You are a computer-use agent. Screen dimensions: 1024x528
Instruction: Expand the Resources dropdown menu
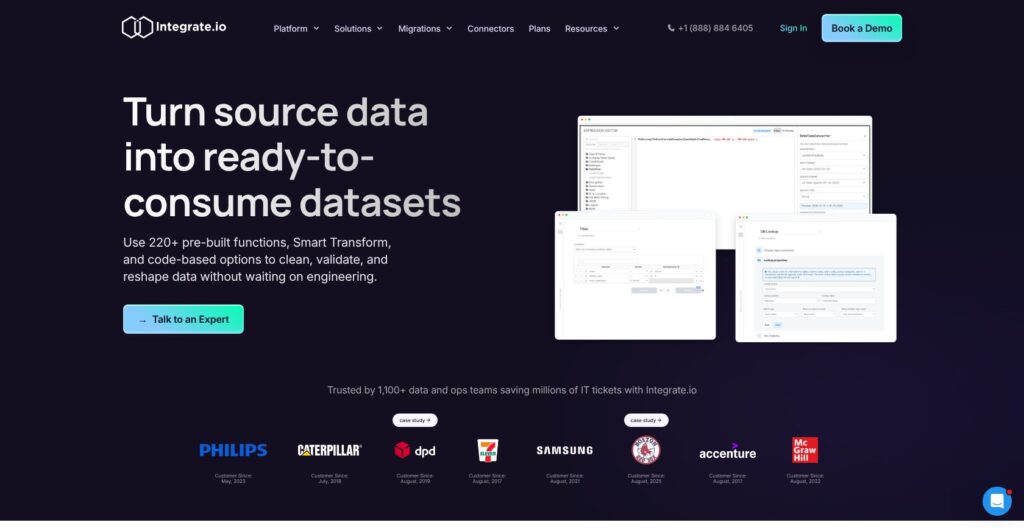pos(592,29)
